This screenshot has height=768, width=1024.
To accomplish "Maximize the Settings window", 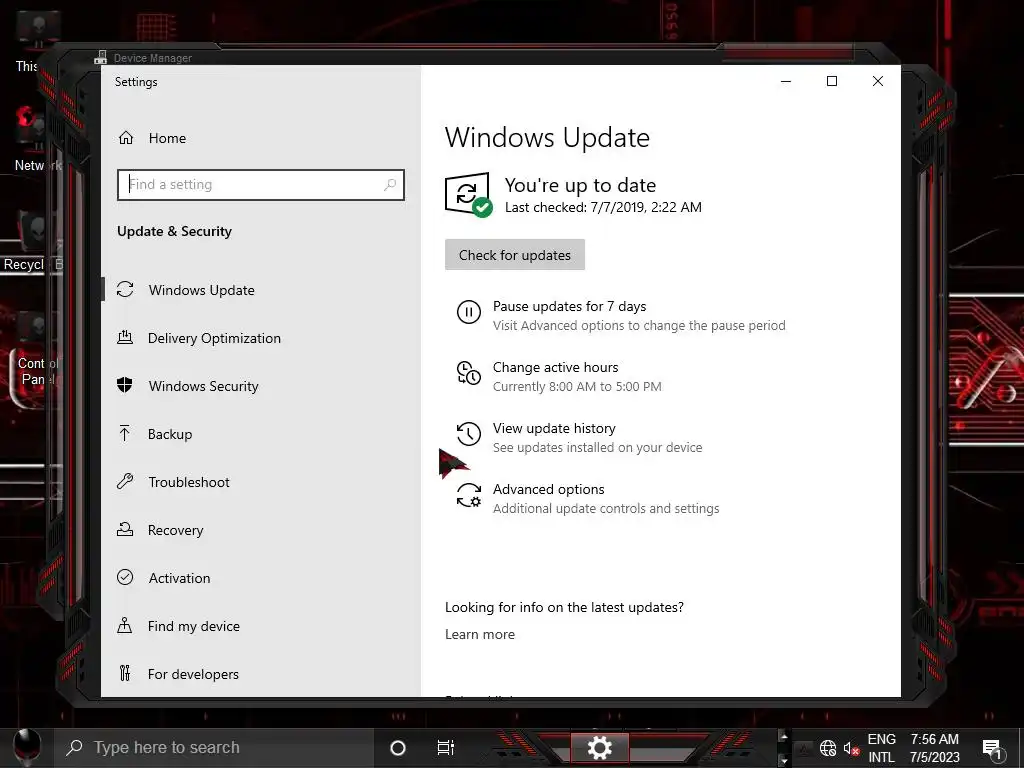I will (x=832, y=81).
